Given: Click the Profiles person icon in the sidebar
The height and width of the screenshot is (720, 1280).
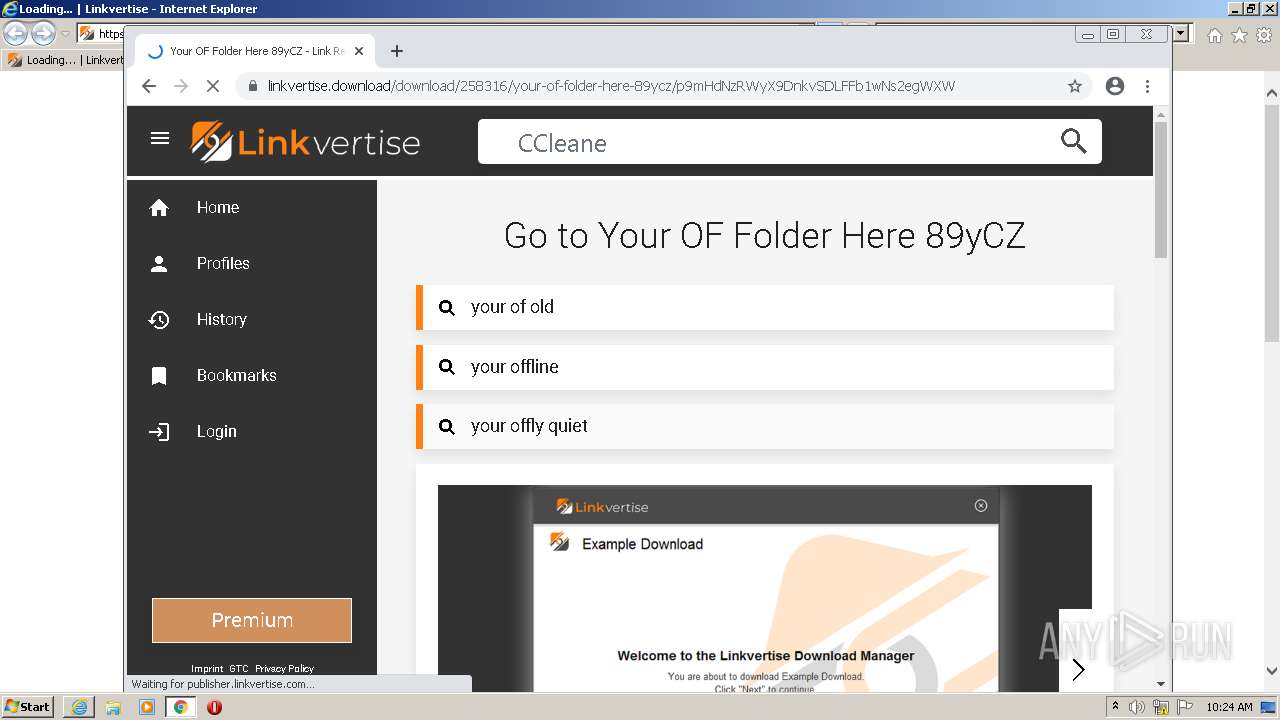Looking at the screenshot, I should pos(159,263).
